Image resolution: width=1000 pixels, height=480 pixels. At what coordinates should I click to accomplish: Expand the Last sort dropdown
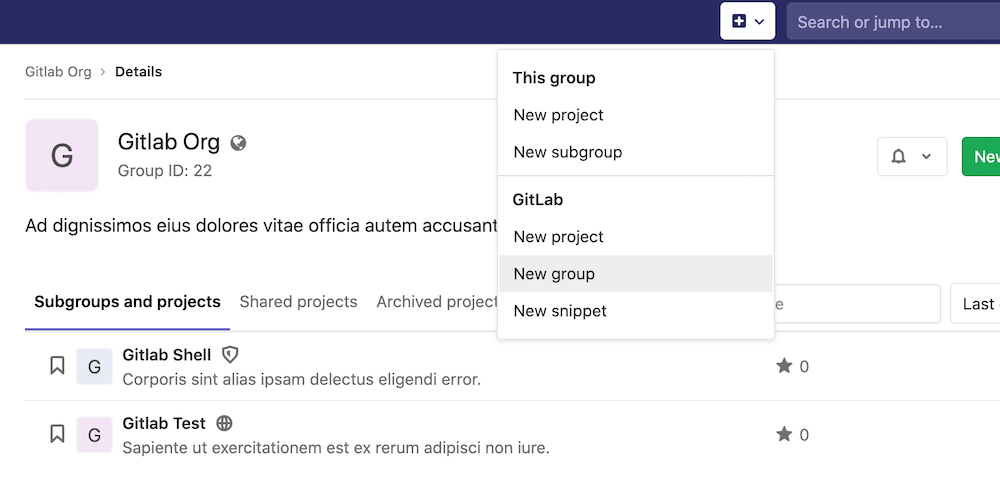click(x=976, y=304)
